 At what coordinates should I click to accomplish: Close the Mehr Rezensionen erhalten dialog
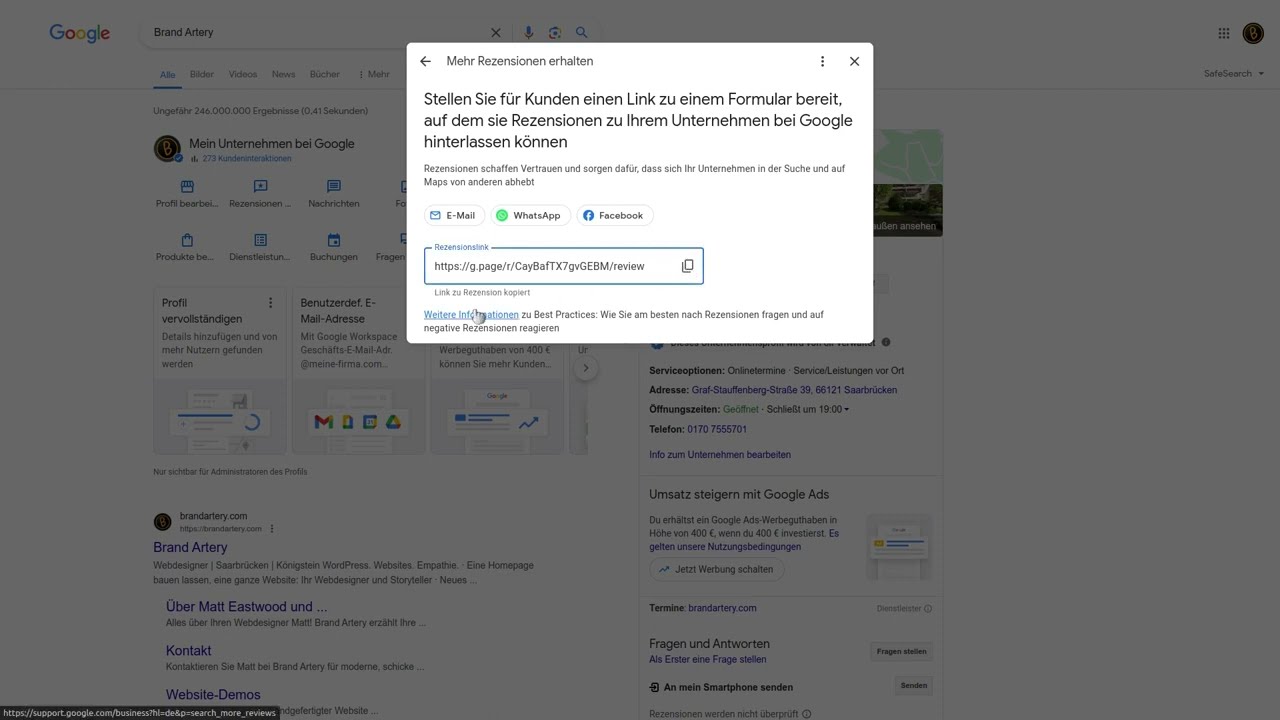(x=854, y=61)
